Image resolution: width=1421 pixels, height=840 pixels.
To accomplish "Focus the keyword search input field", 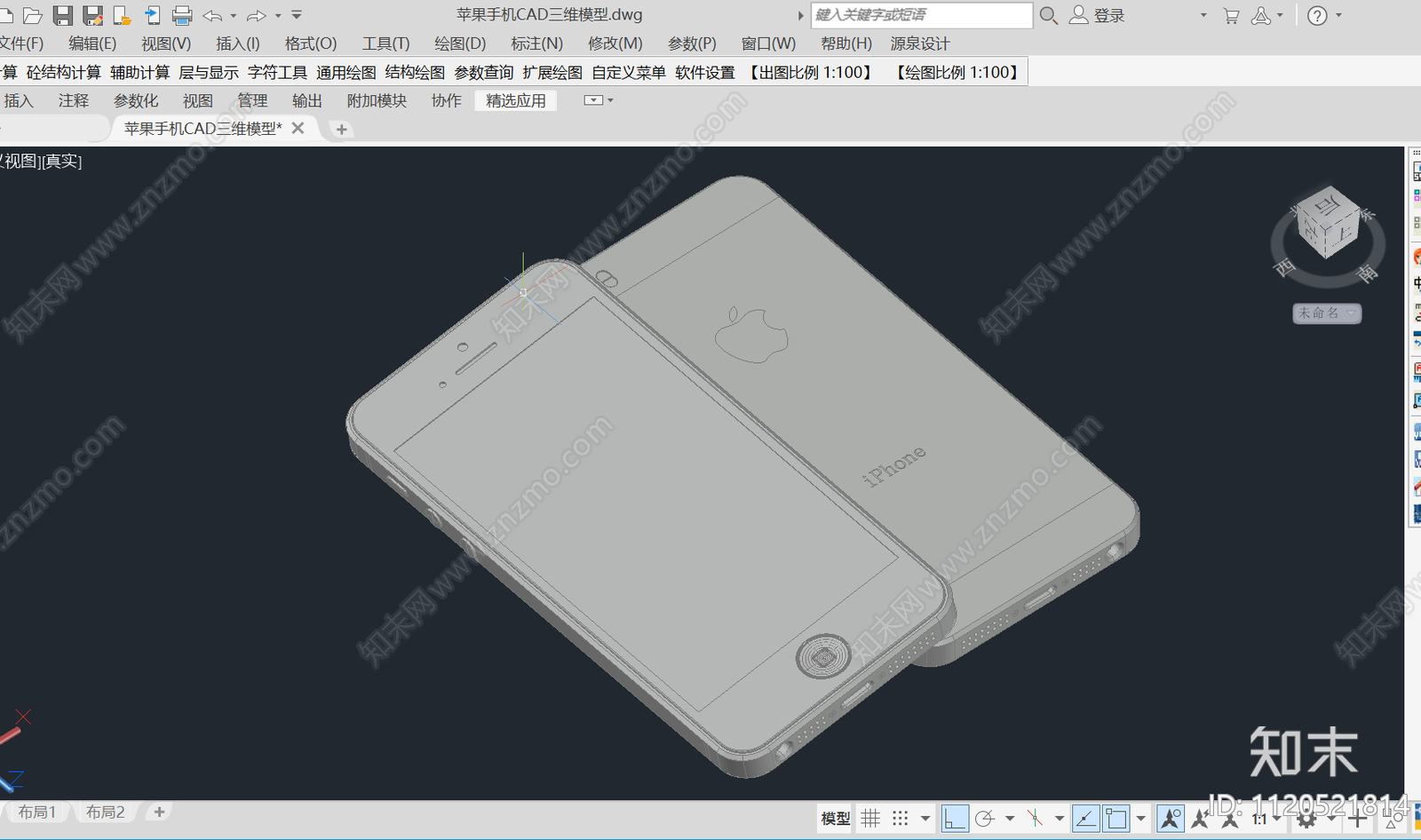I will point(921,15).
